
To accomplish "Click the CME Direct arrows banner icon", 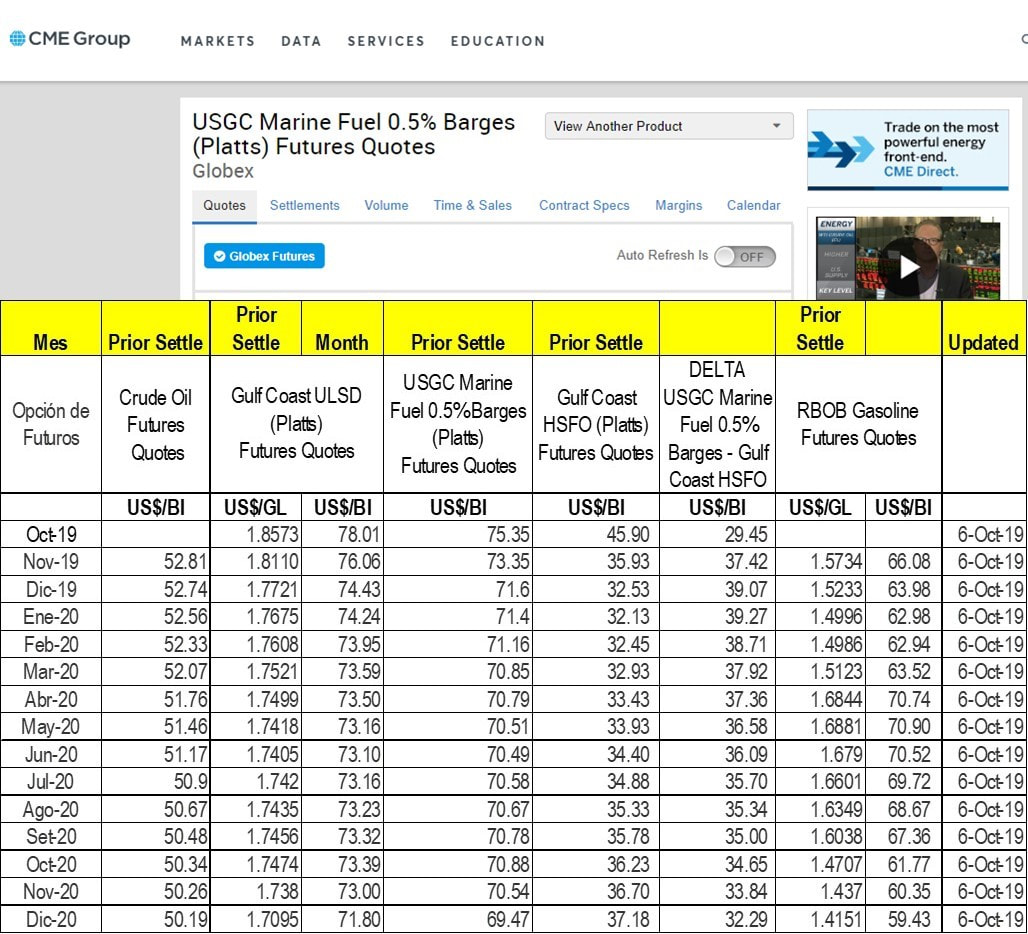I will 841,149.
